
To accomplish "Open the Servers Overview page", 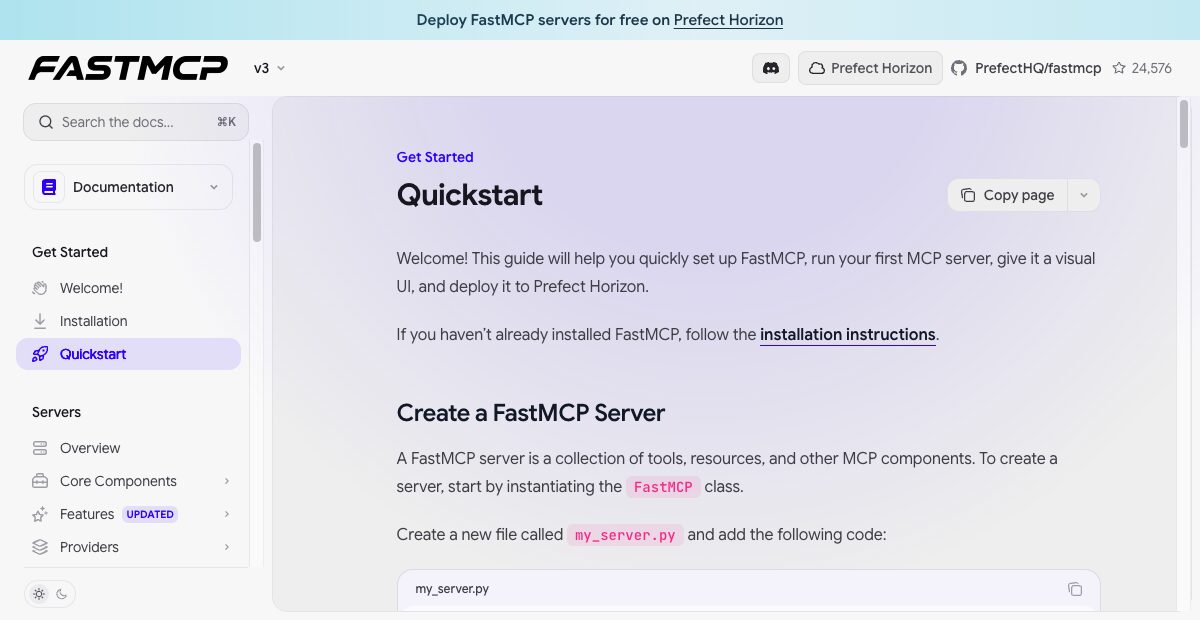I will [128, 448].
